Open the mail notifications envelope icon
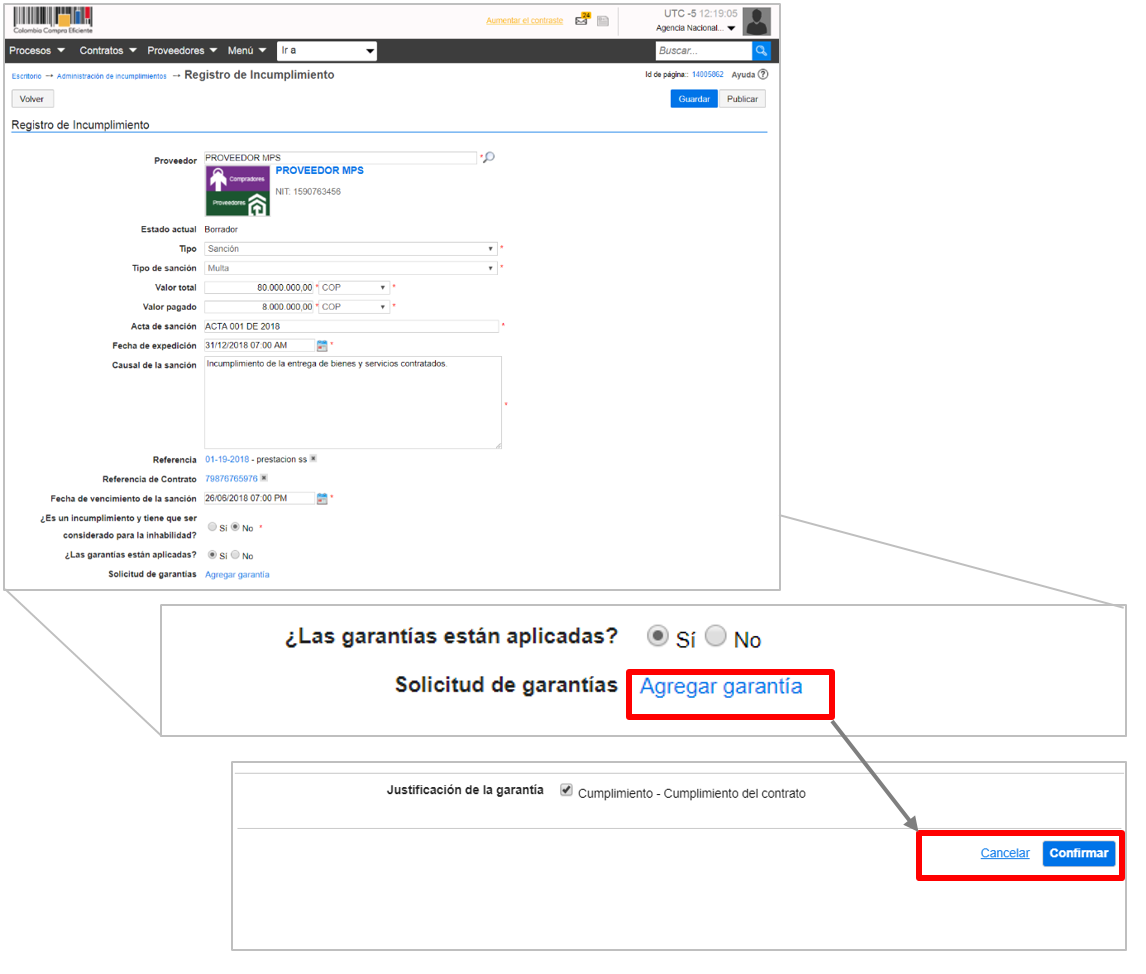Screen dimensions: 1146x974 click(582, 20)
